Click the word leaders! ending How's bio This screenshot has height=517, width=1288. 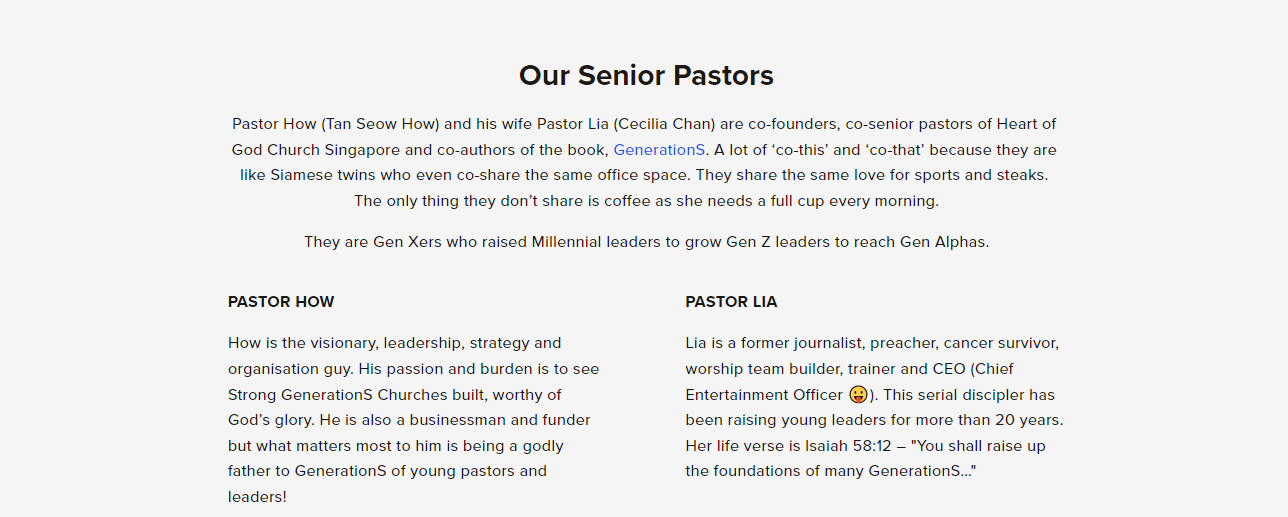tap(257, 496)
